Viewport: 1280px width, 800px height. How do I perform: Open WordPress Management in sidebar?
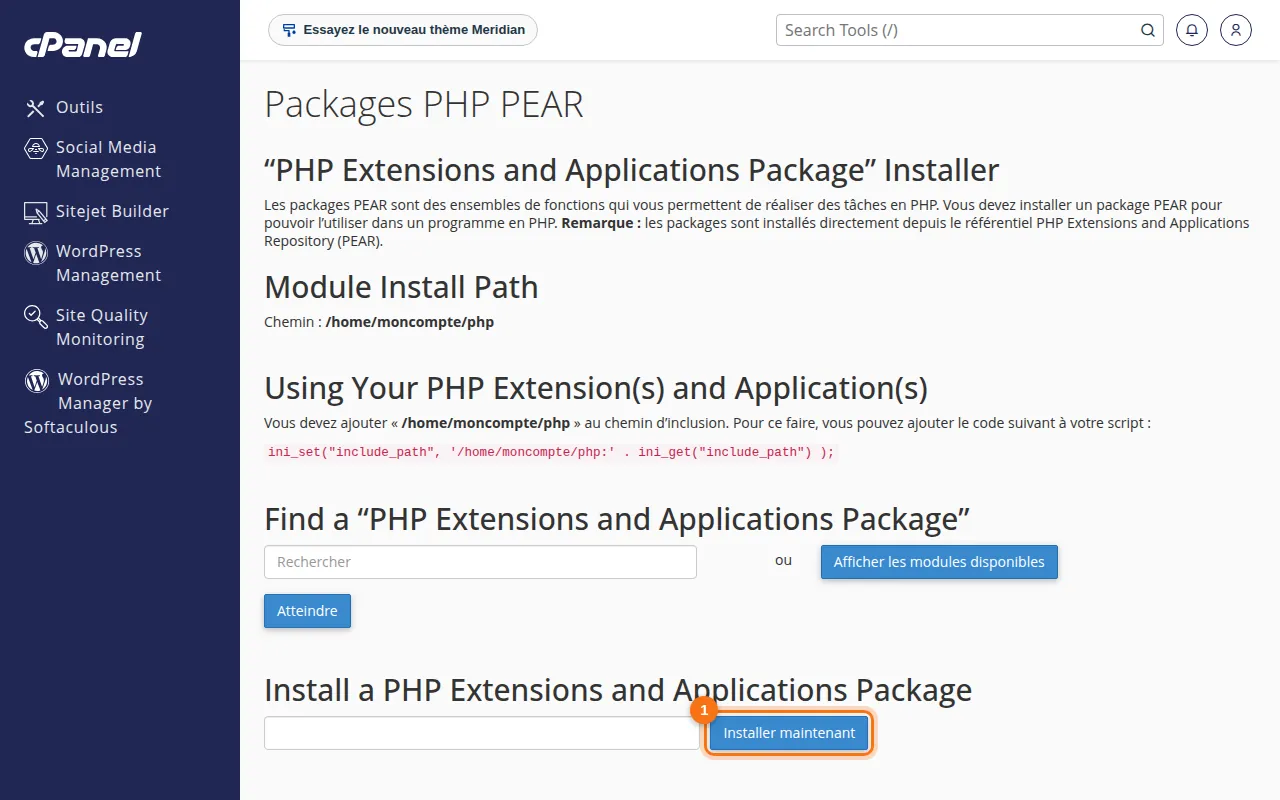(x=108, y=263)
